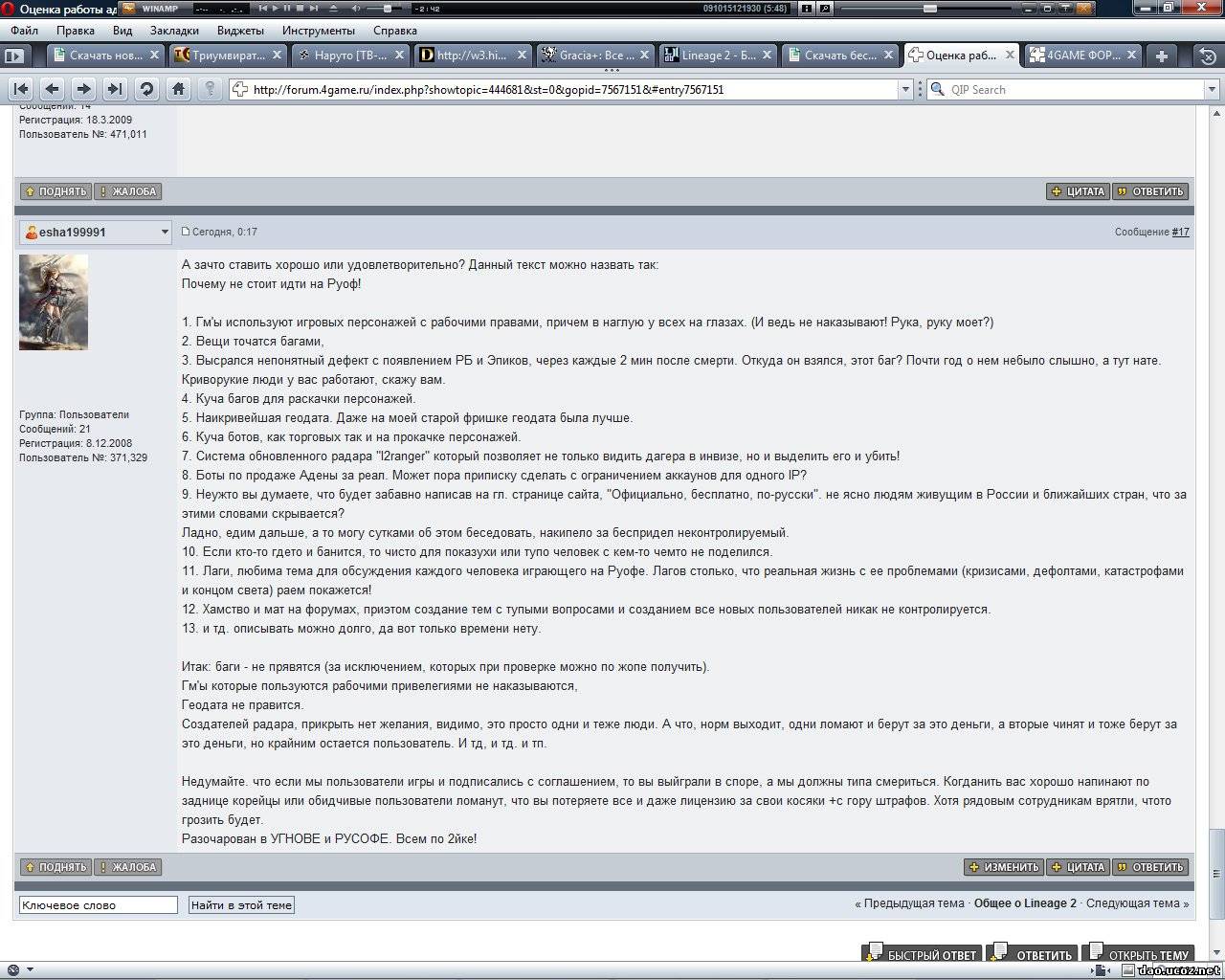Click the Fast forward navigation button
Image resolution: width=1225 pixels, height=980 pixels.
[115, 89]
